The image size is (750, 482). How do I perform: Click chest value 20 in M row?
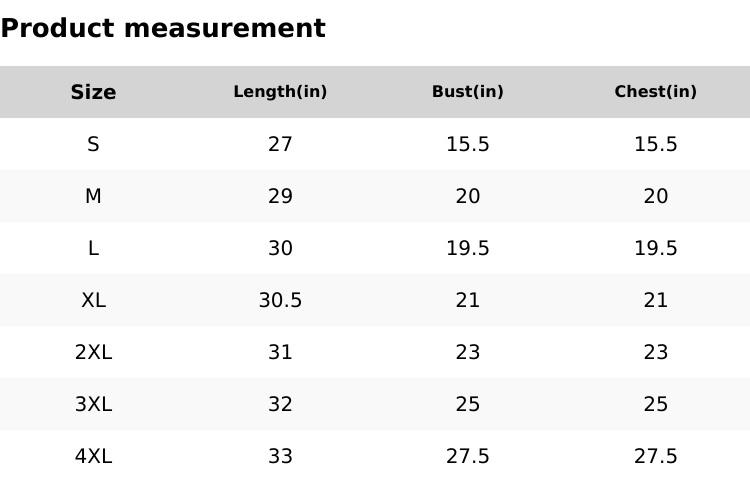(655, 196)
